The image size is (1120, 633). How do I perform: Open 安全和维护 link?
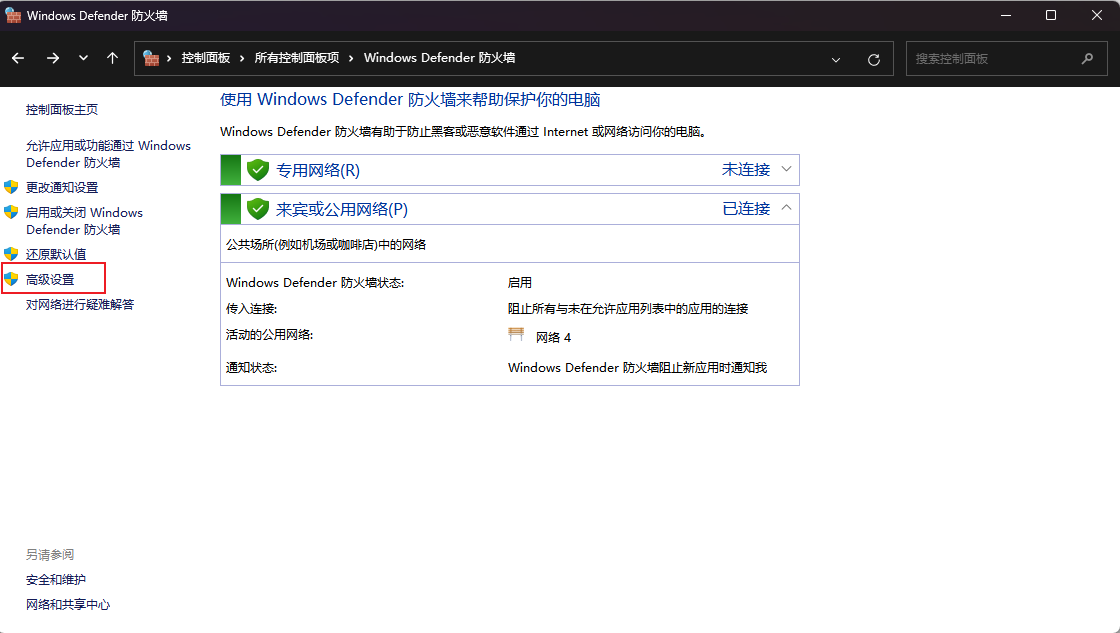tap(56, 579)
